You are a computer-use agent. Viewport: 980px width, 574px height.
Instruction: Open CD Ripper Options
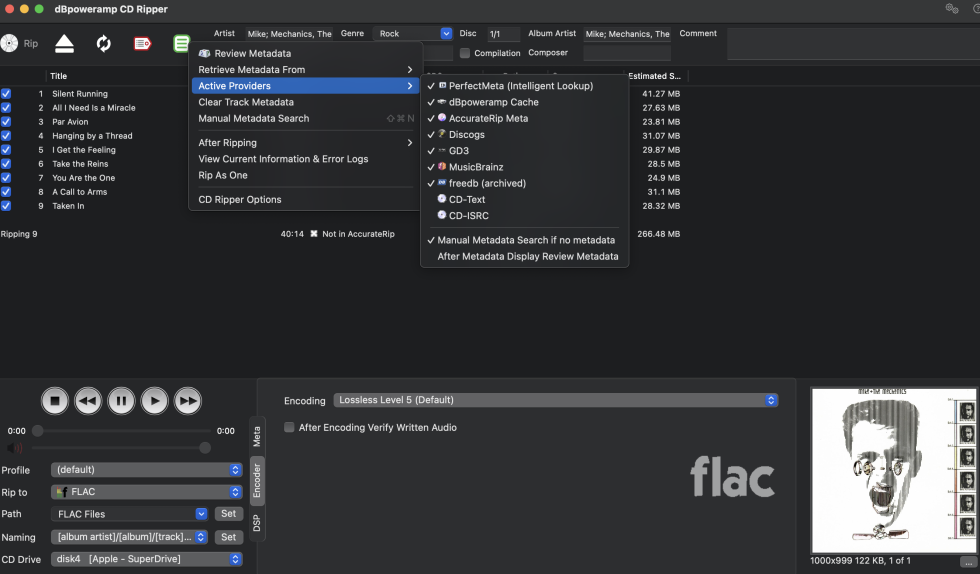click(x=305, y=199)
